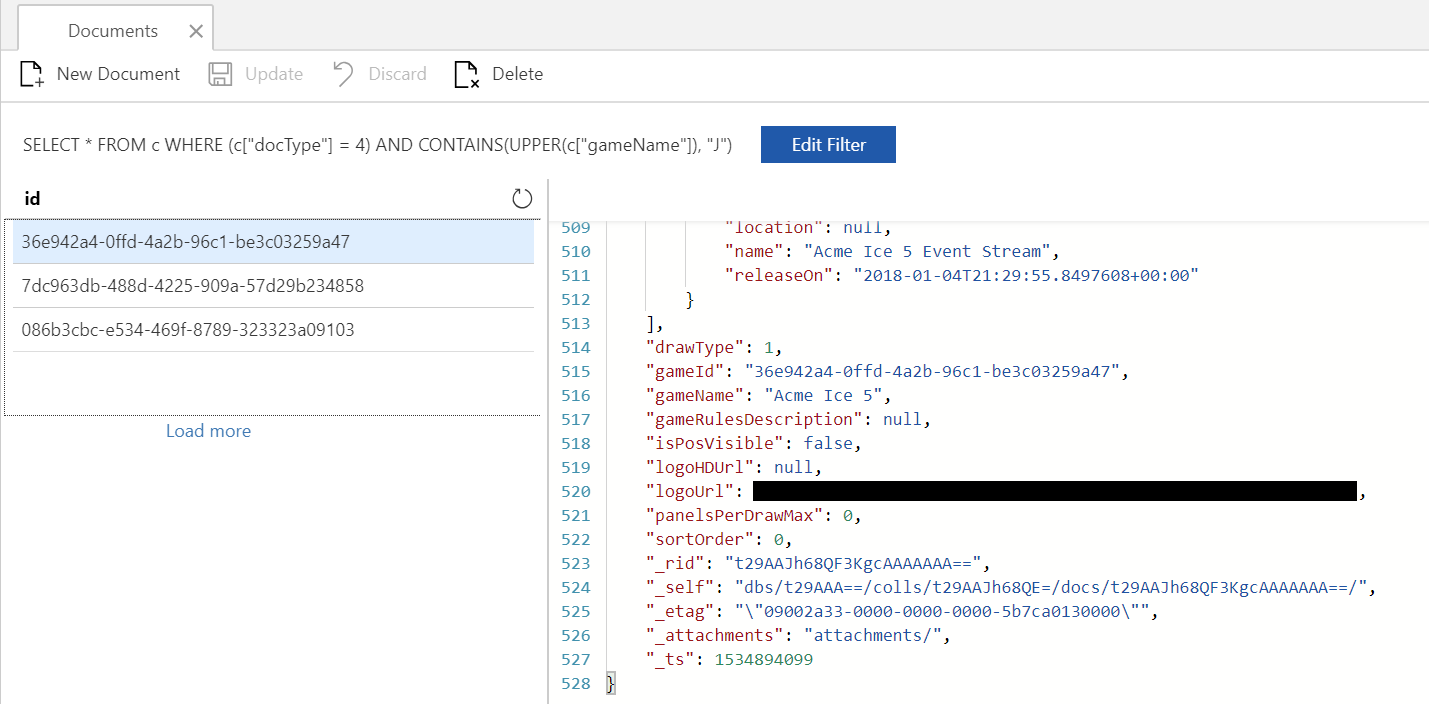Click the id column header
Screen dimensions: 1429x704
tap(32, 198)
